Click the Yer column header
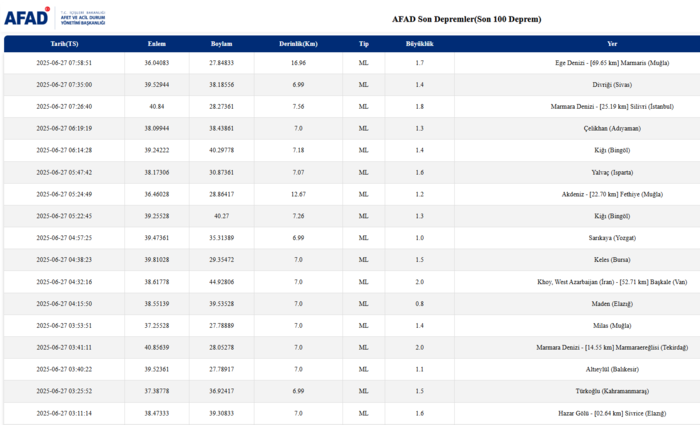Screen dimensions: 700x425 (612, 44)
